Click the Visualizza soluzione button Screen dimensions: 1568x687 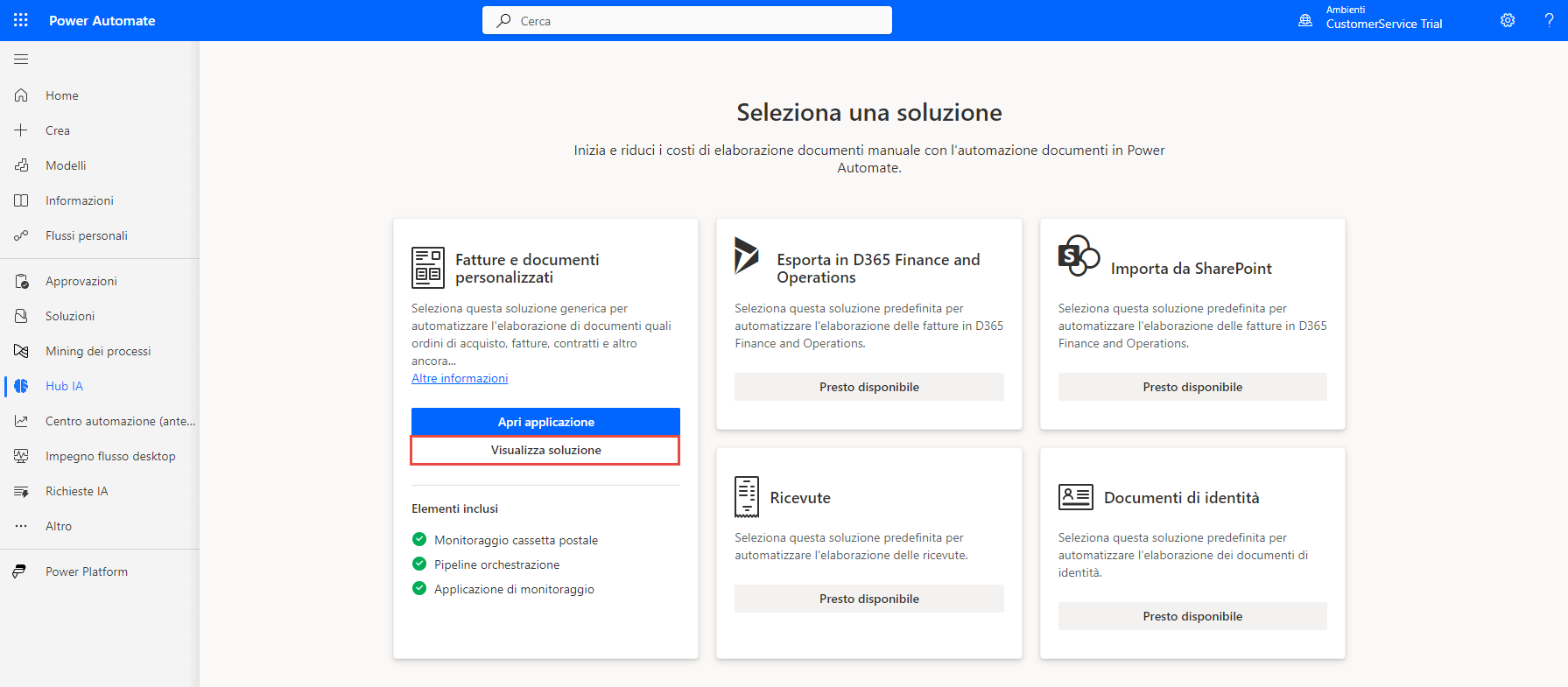coord(545,450)
